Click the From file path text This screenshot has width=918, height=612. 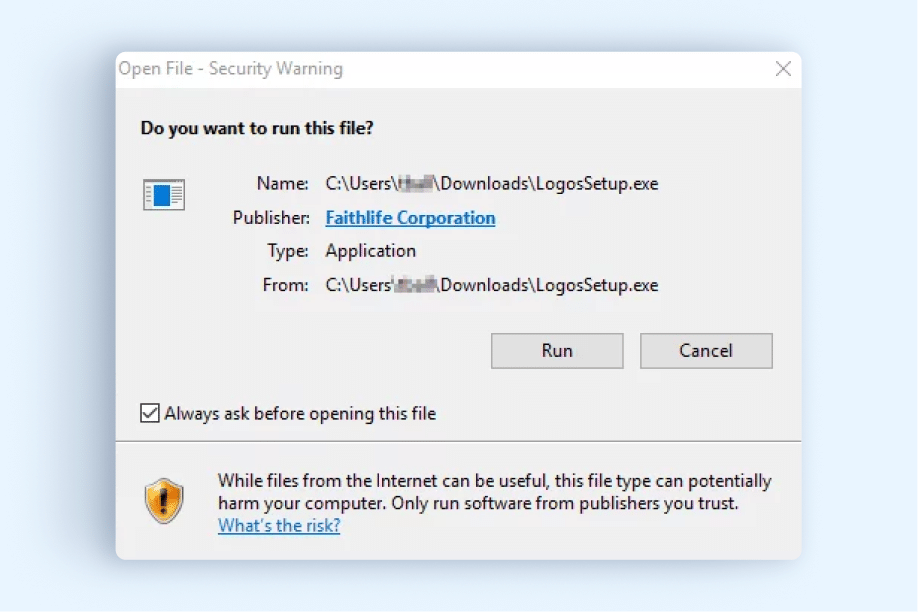(x=492, y=285)
